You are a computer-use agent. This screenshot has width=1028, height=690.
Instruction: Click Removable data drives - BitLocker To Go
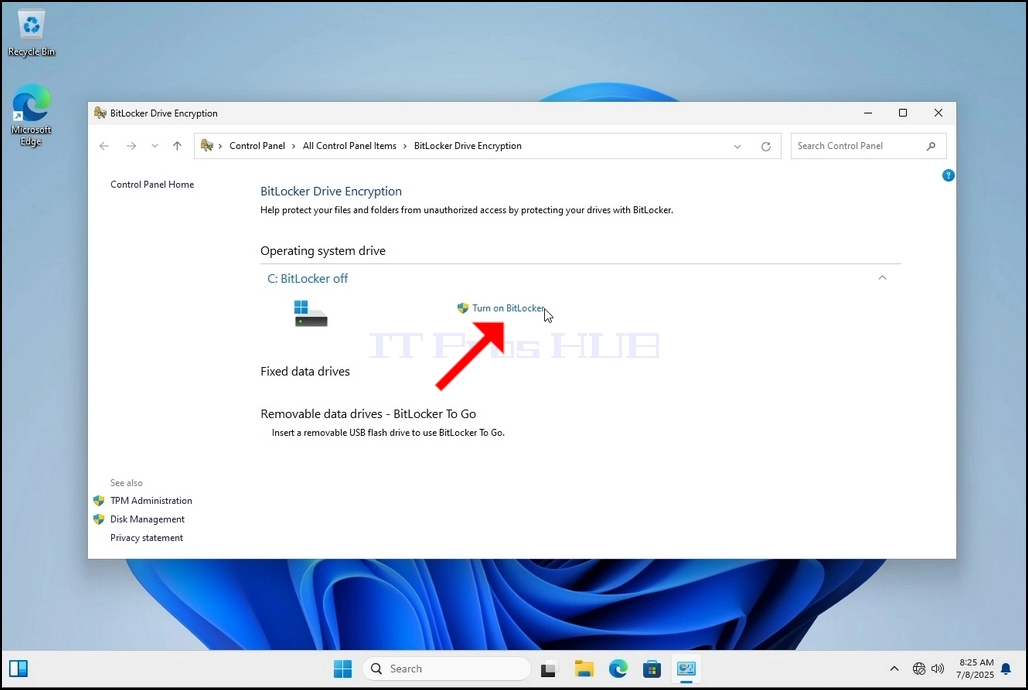(x=368, y=414)
